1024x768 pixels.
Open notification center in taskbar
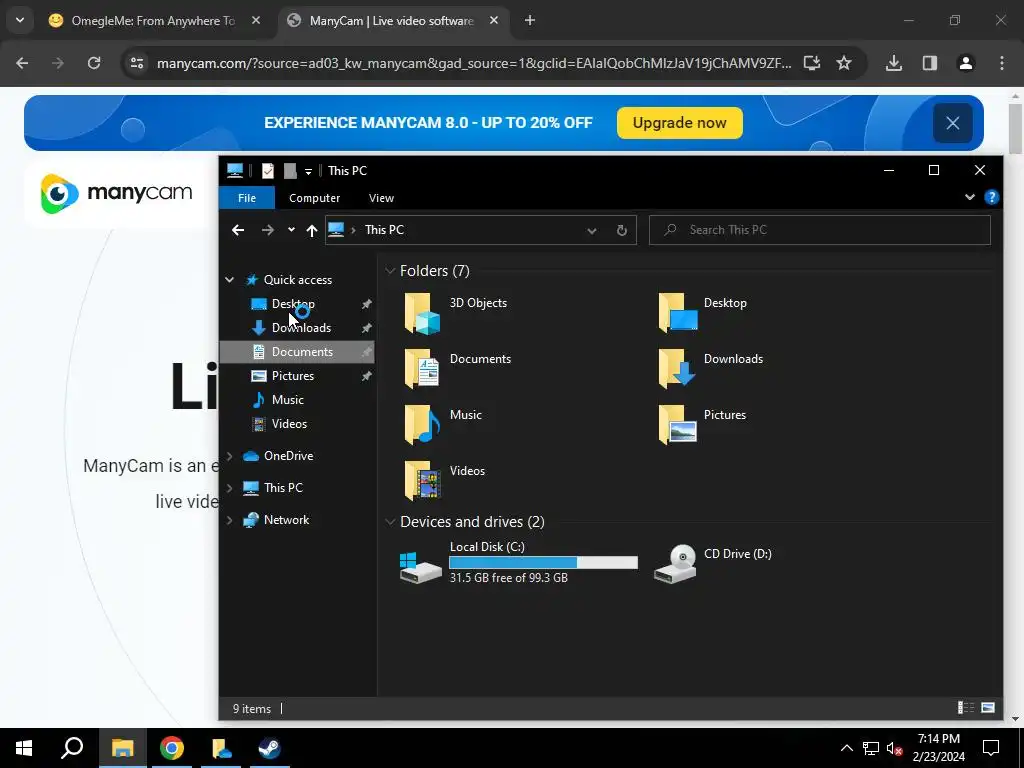coord(991,748)
